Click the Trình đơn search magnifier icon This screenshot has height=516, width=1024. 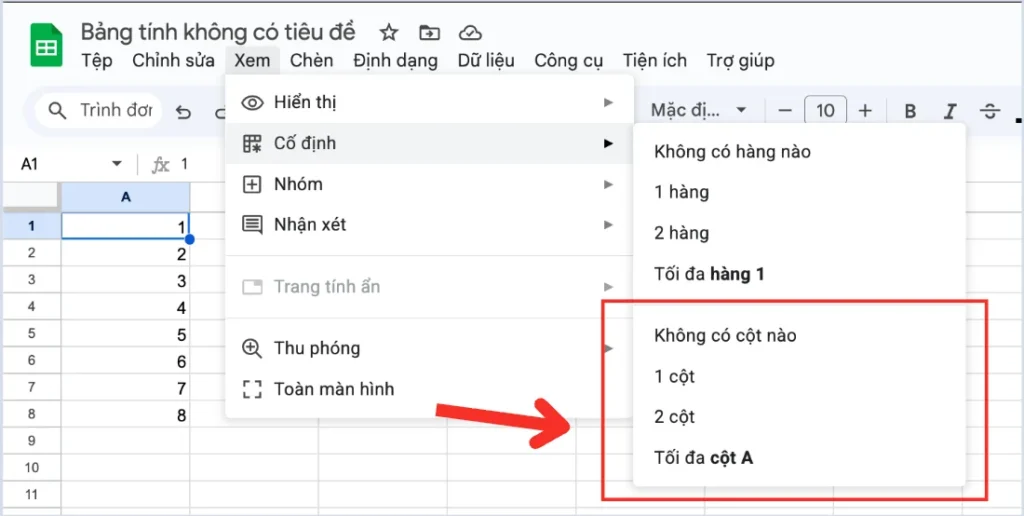click(x=58, y=110)
